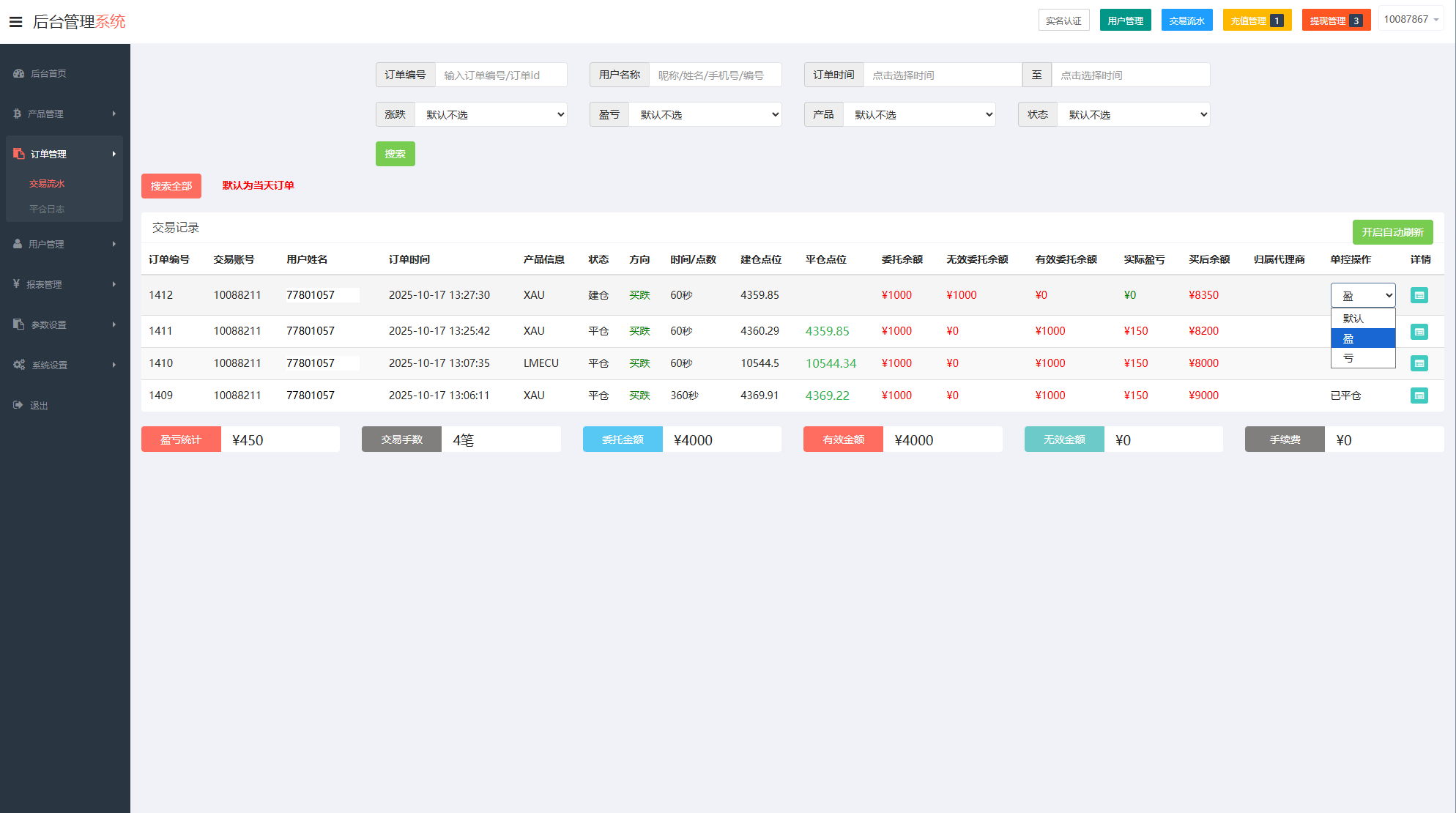Choose 默认 option in open dropdown

(x=1362, y=319)
